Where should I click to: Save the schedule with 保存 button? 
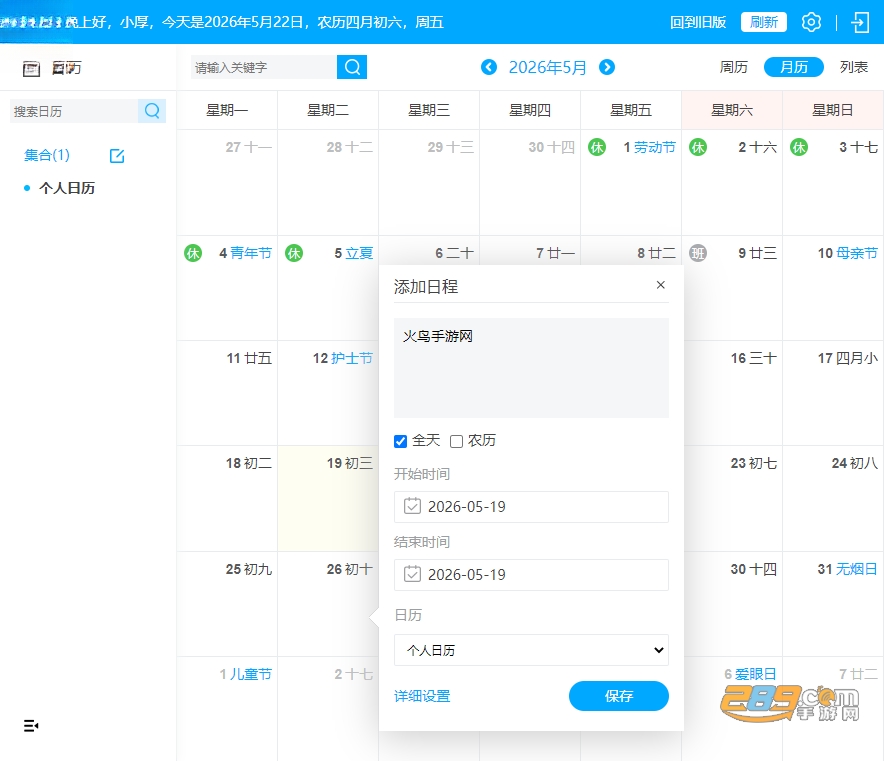click(x=618, y=696)
